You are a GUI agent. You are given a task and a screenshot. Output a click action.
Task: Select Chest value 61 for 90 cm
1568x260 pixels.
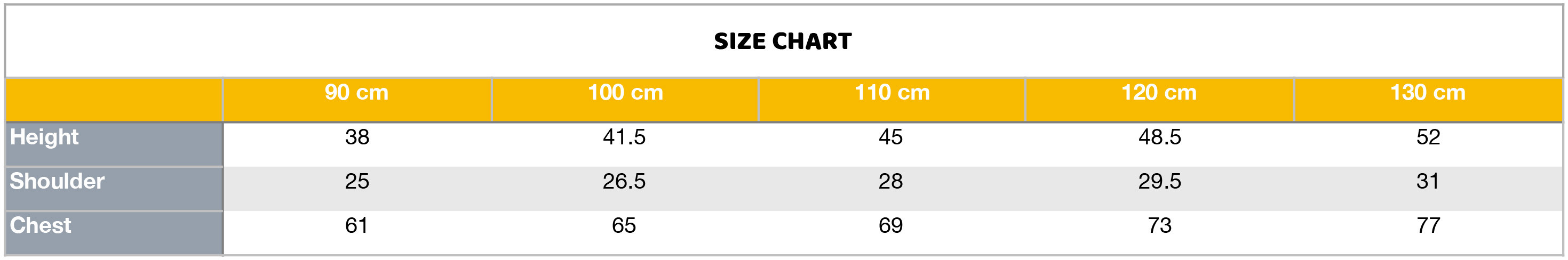(357, 225)
